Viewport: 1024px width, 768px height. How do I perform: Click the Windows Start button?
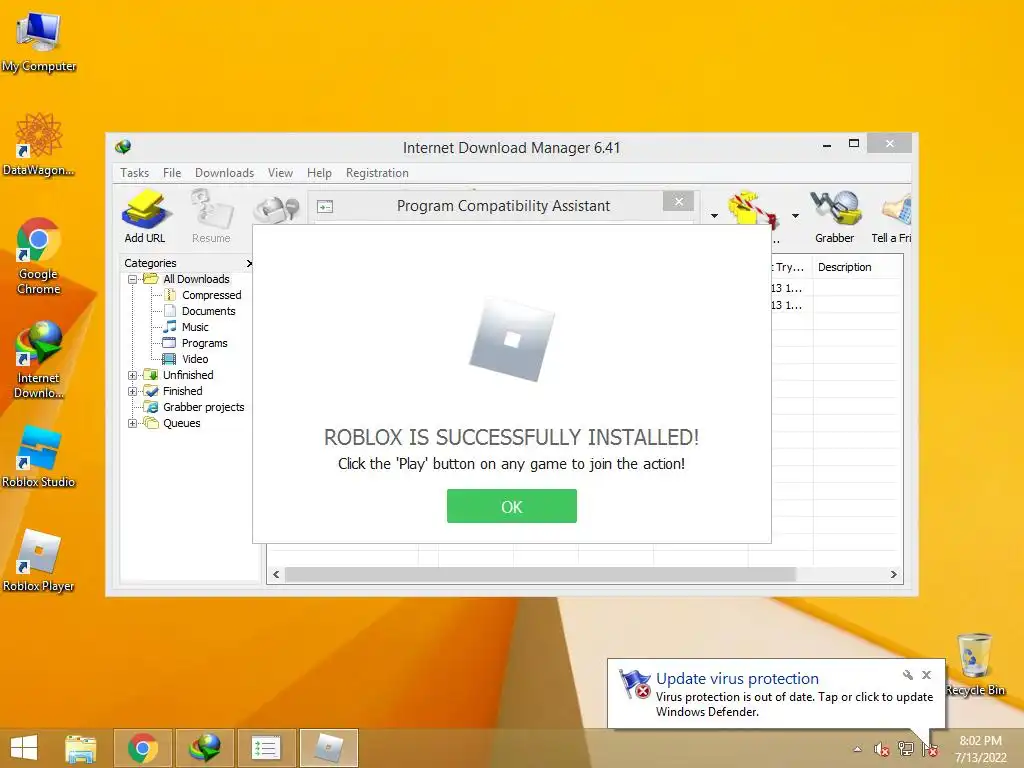coord(24,748)
